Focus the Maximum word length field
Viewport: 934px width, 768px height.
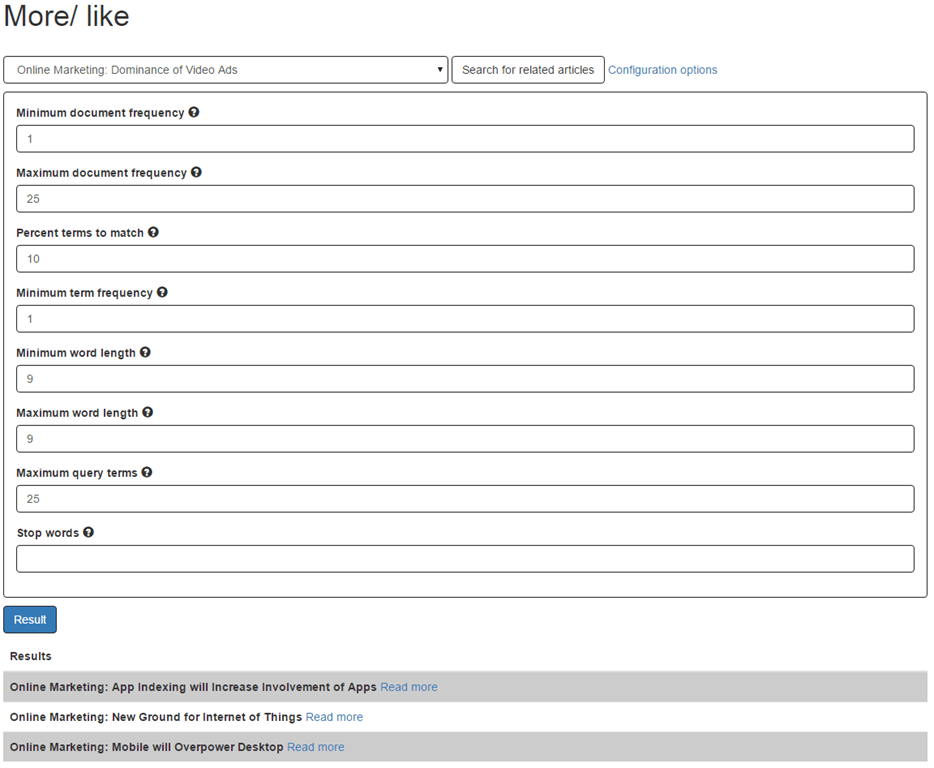(465, 439)
